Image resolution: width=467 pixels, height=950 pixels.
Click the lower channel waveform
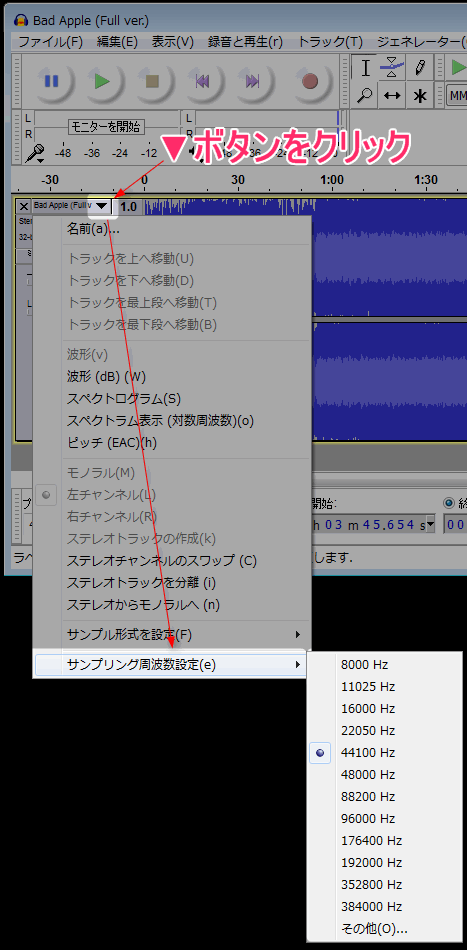[389, 381]
